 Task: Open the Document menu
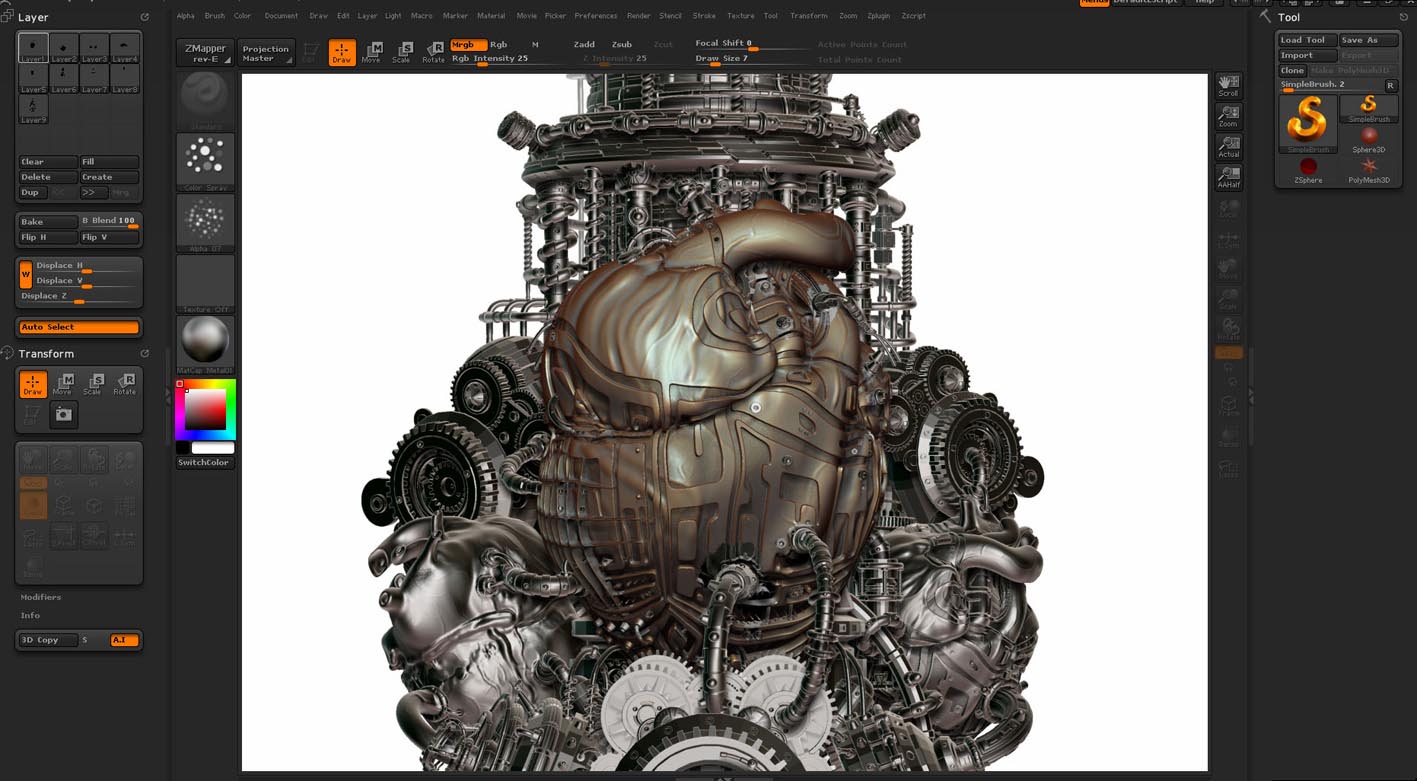(x=281, y=16)
